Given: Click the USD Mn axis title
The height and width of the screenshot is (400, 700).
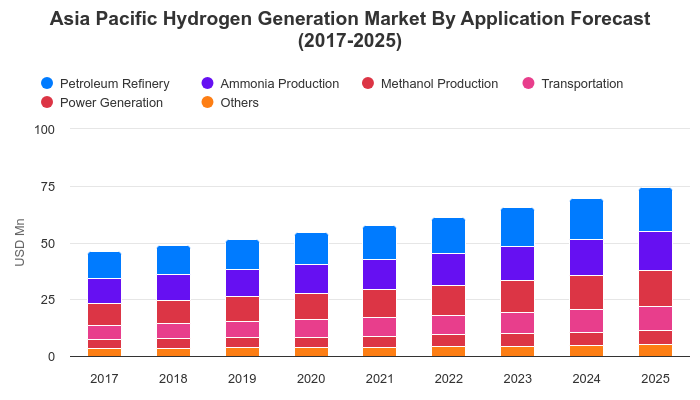Looking at the screenshot, I should point(20,242).
